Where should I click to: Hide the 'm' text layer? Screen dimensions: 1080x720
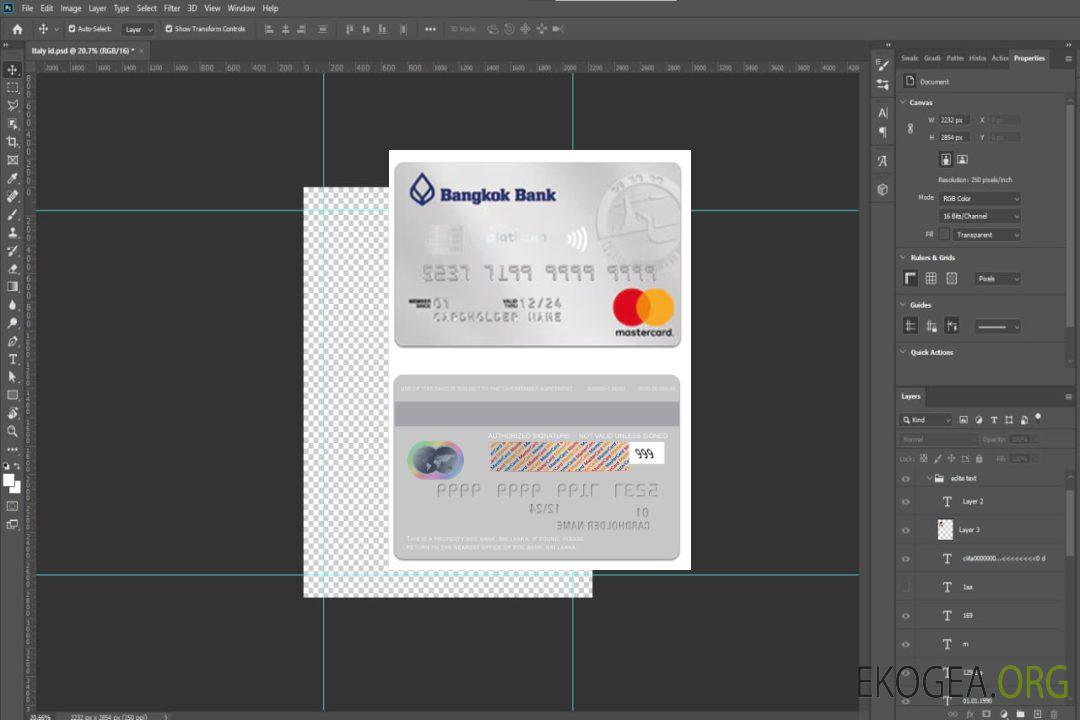(x=906, y=645)
